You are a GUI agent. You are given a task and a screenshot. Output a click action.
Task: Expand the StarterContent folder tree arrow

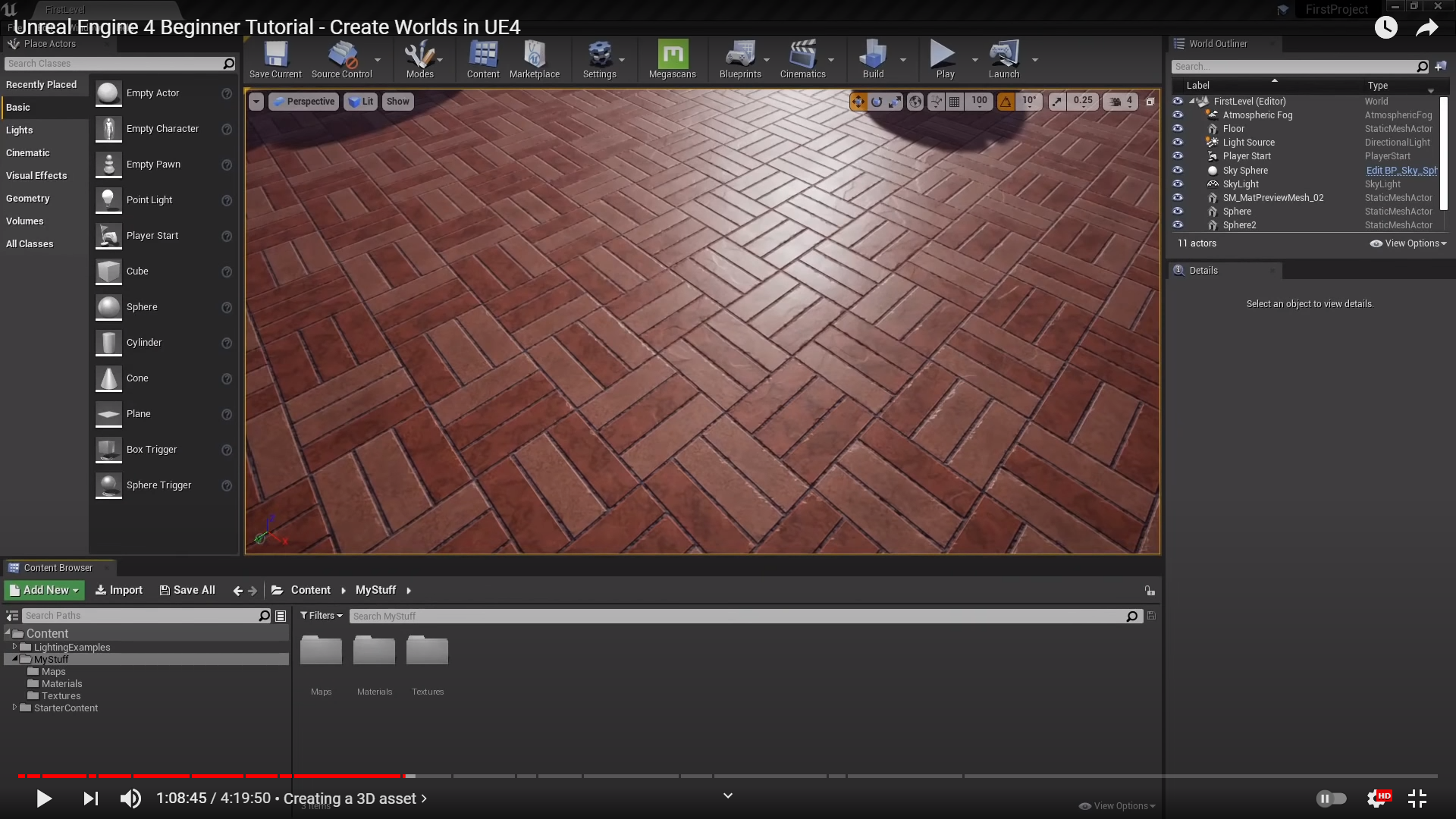point(14,708)
